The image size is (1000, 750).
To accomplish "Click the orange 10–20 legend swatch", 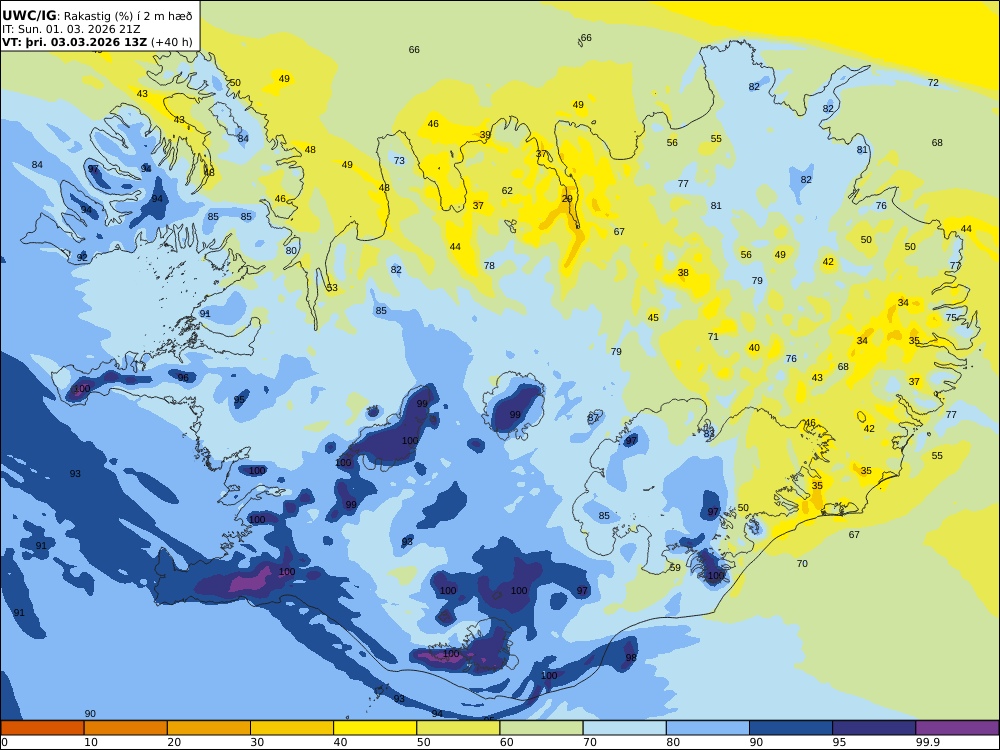I will [126, 728].
